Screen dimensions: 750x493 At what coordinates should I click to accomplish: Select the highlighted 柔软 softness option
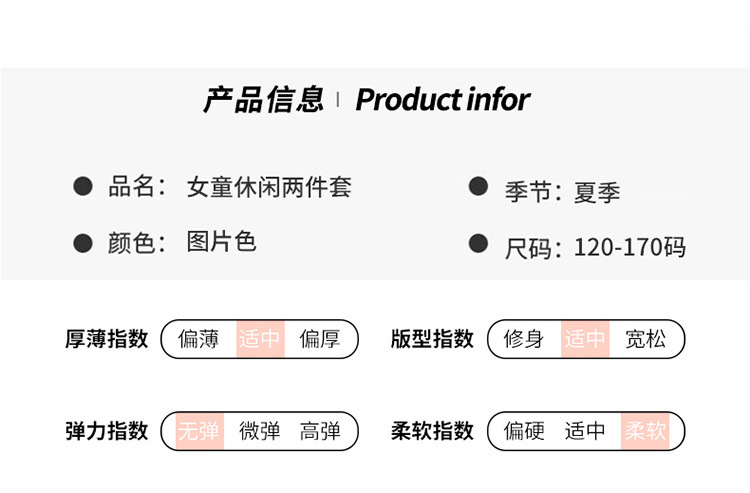(x=646, y=431)
